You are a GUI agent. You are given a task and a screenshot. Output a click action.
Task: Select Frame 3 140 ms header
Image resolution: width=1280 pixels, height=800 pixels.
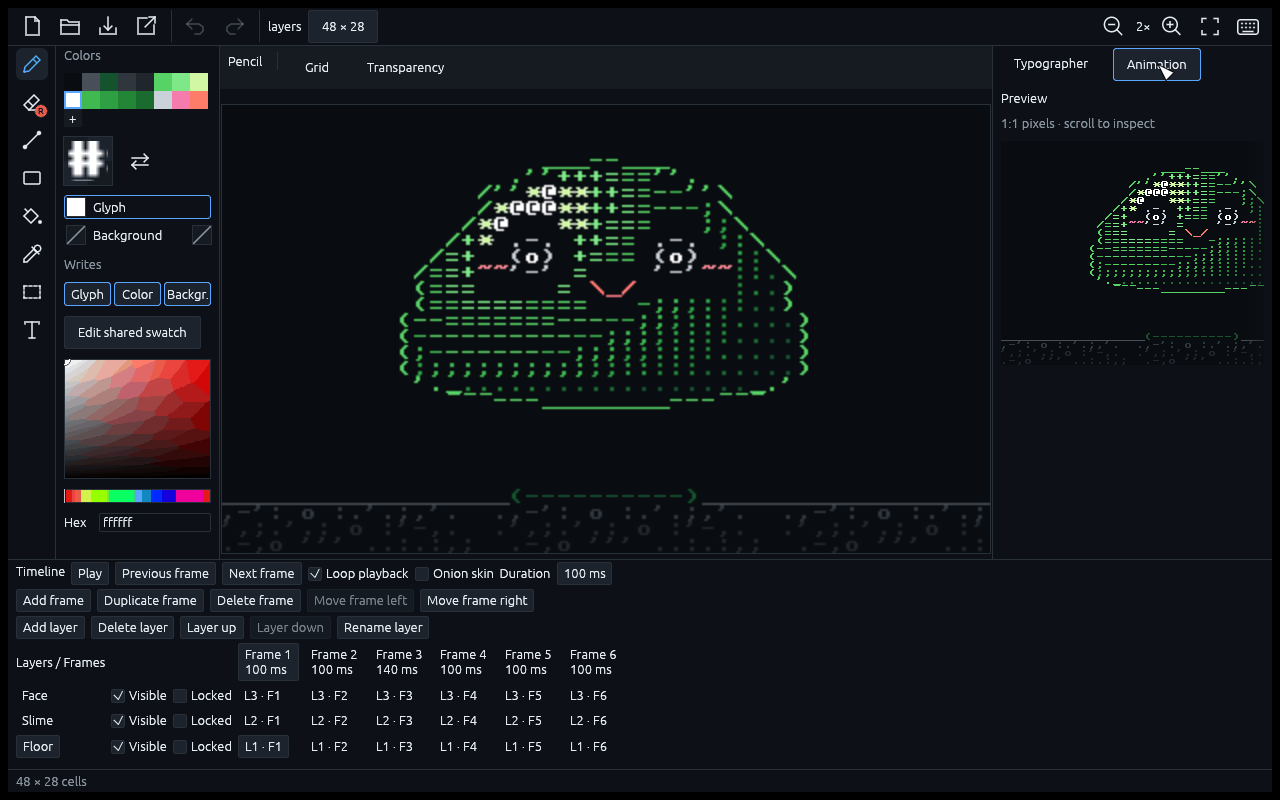(399, 662)
